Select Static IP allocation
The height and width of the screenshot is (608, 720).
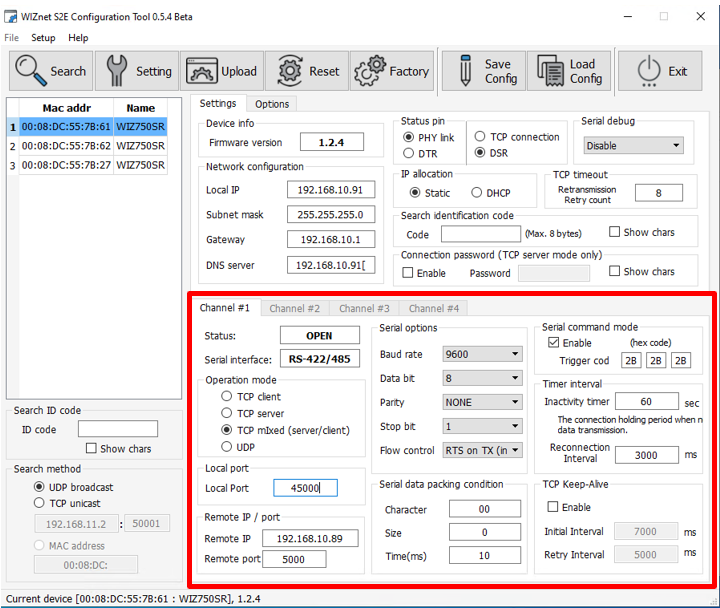pyautogui.click(x=415, y=192)
